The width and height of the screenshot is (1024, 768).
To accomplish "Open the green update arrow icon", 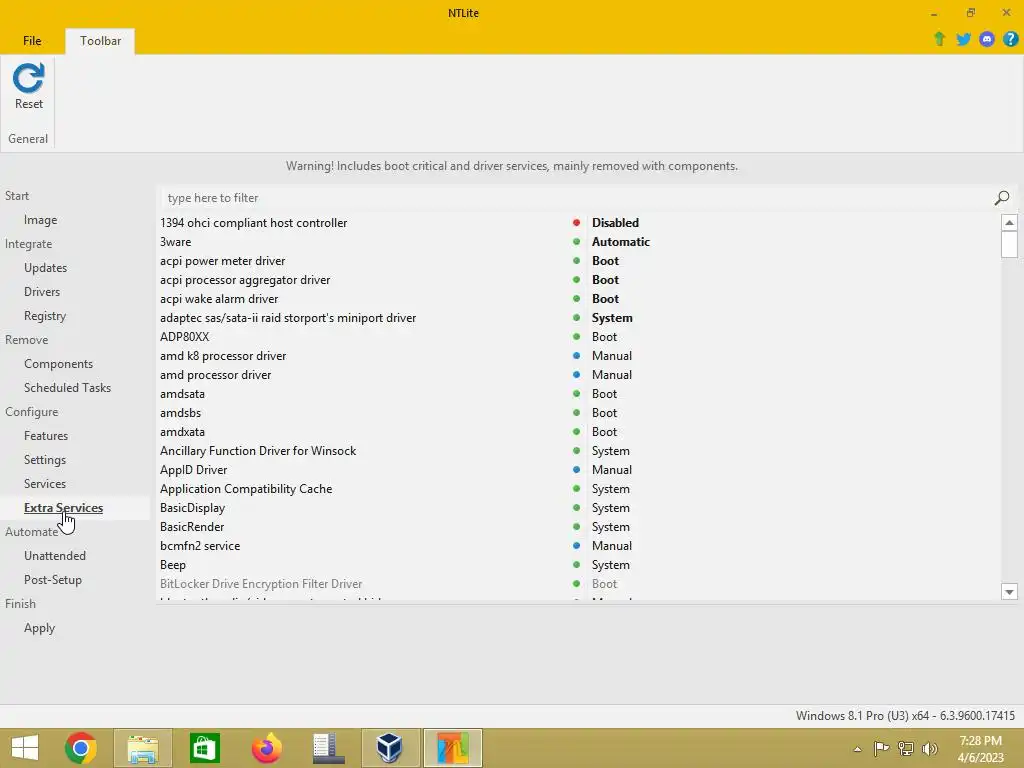I will click(939, 39).
